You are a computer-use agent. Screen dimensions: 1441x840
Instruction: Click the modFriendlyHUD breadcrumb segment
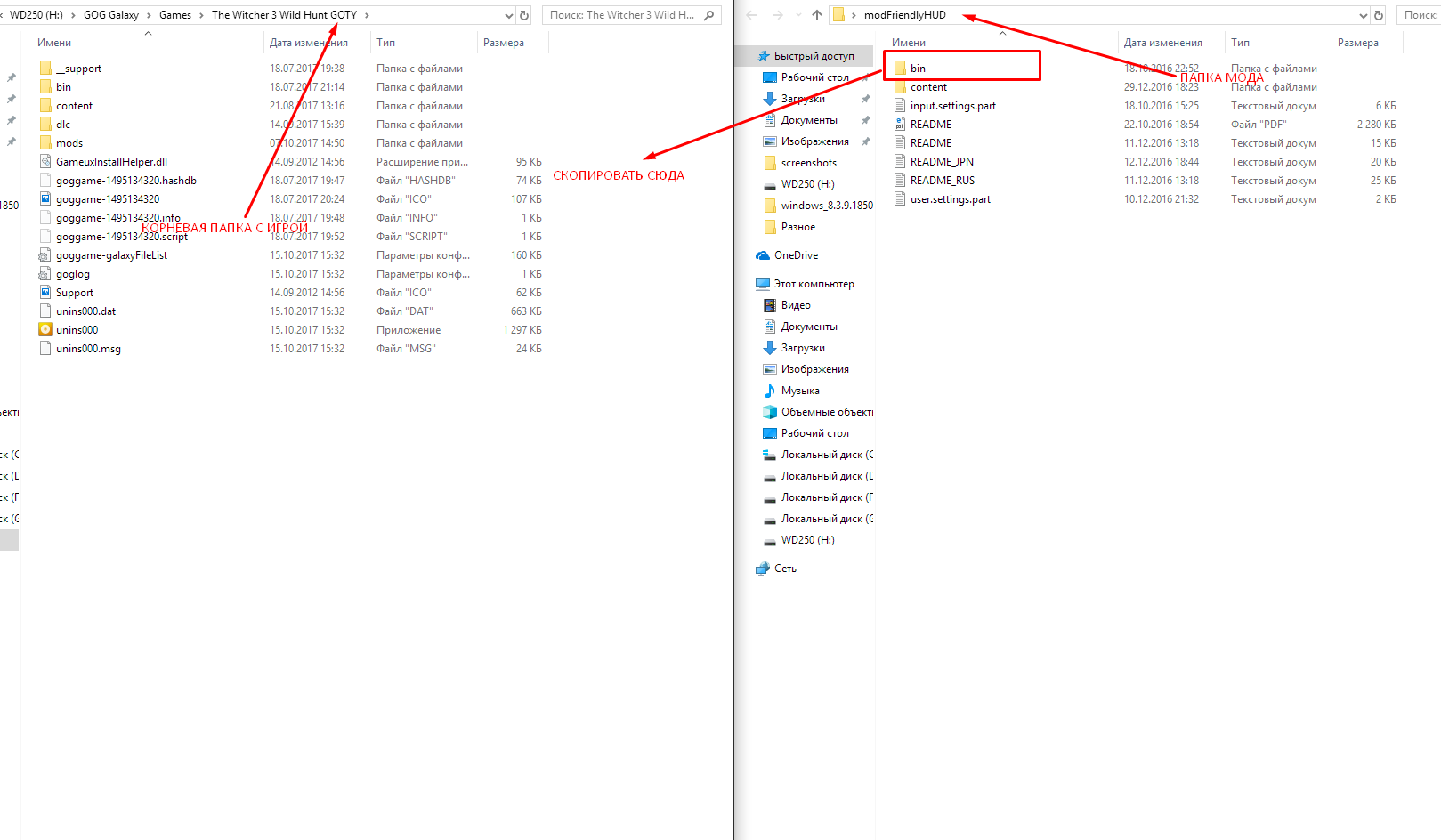[904, 15]
